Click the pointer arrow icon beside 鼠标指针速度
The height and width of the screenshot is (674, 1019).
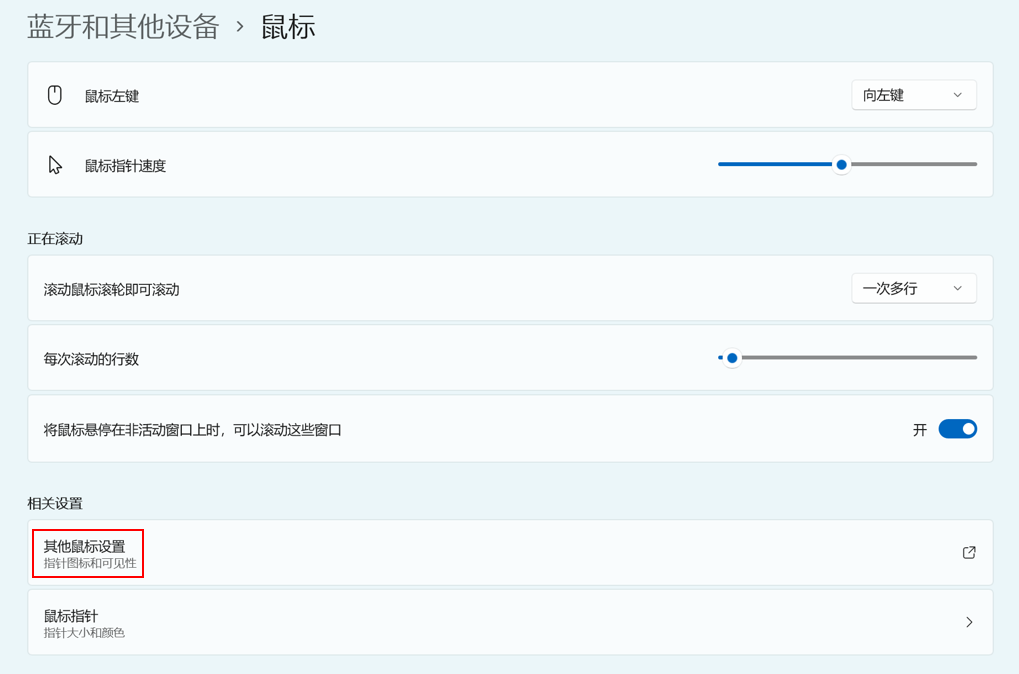55,165
